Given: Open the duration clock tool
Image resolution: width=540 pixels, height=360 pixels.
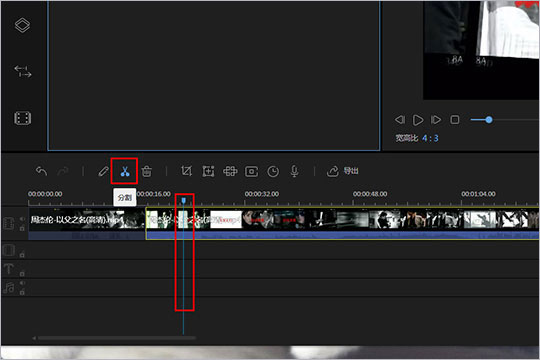Looking at the screenshot, I should pos(273,171).
